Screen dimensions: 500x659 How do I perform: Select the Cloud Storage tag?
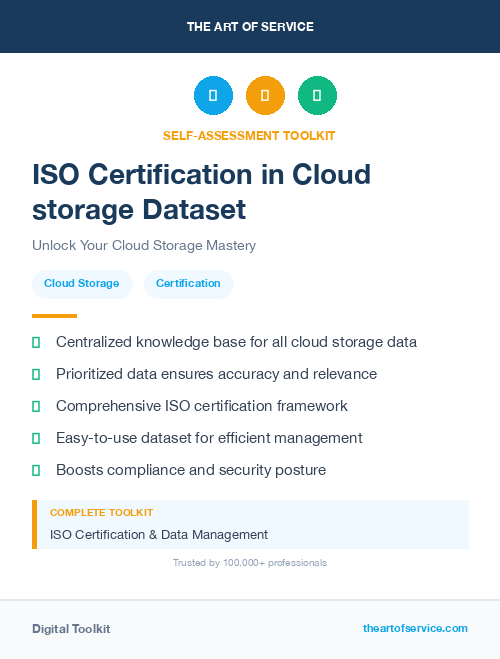click(82, 284)
